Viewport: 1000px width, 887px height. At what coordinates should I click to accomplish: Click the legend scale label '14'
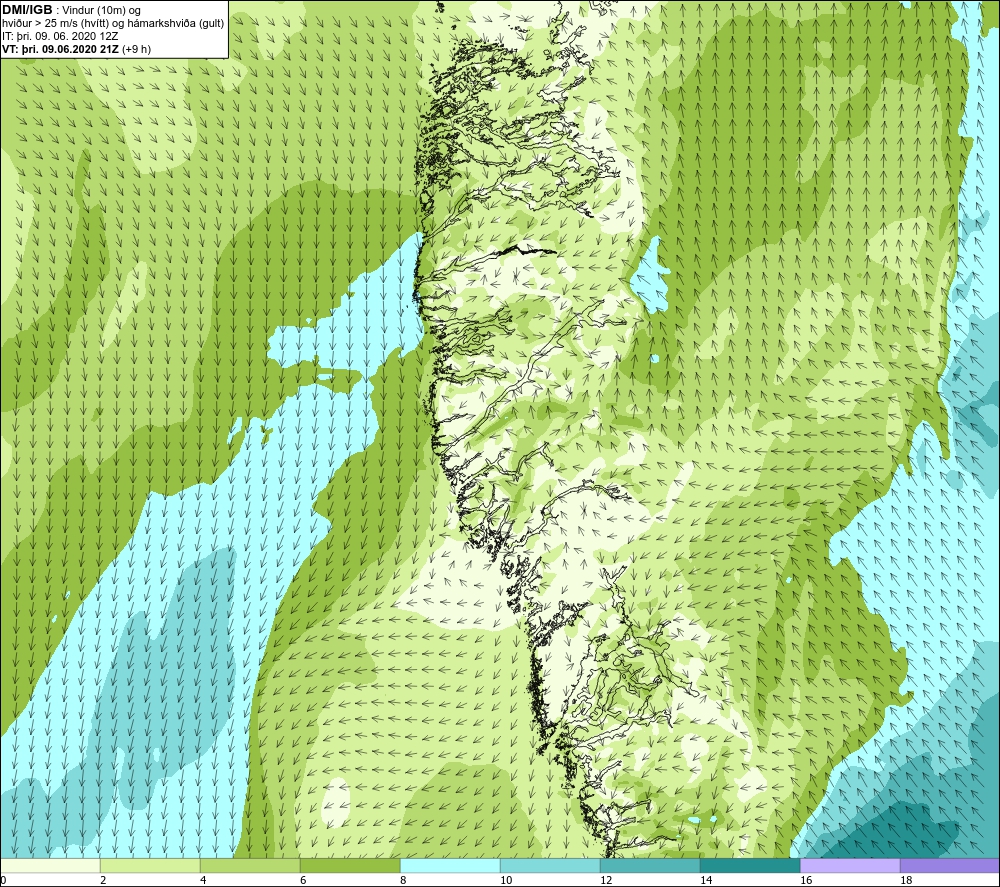coord(706,881)
